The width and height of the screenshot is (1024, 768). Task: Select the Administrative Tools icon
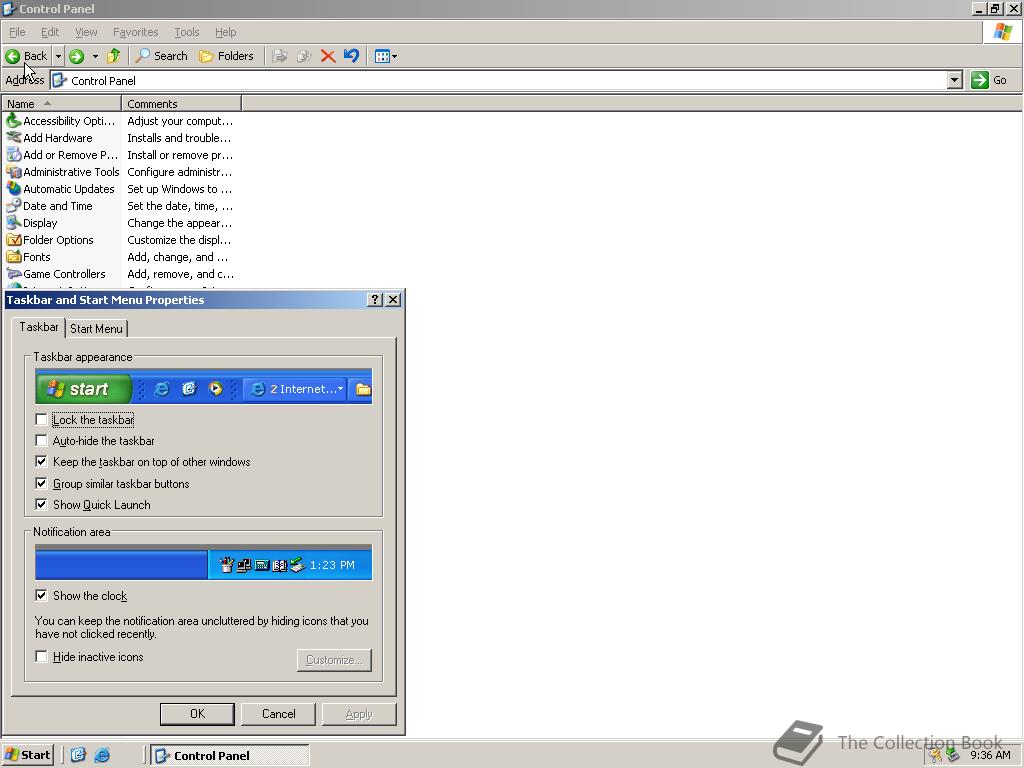pos(14,172)
